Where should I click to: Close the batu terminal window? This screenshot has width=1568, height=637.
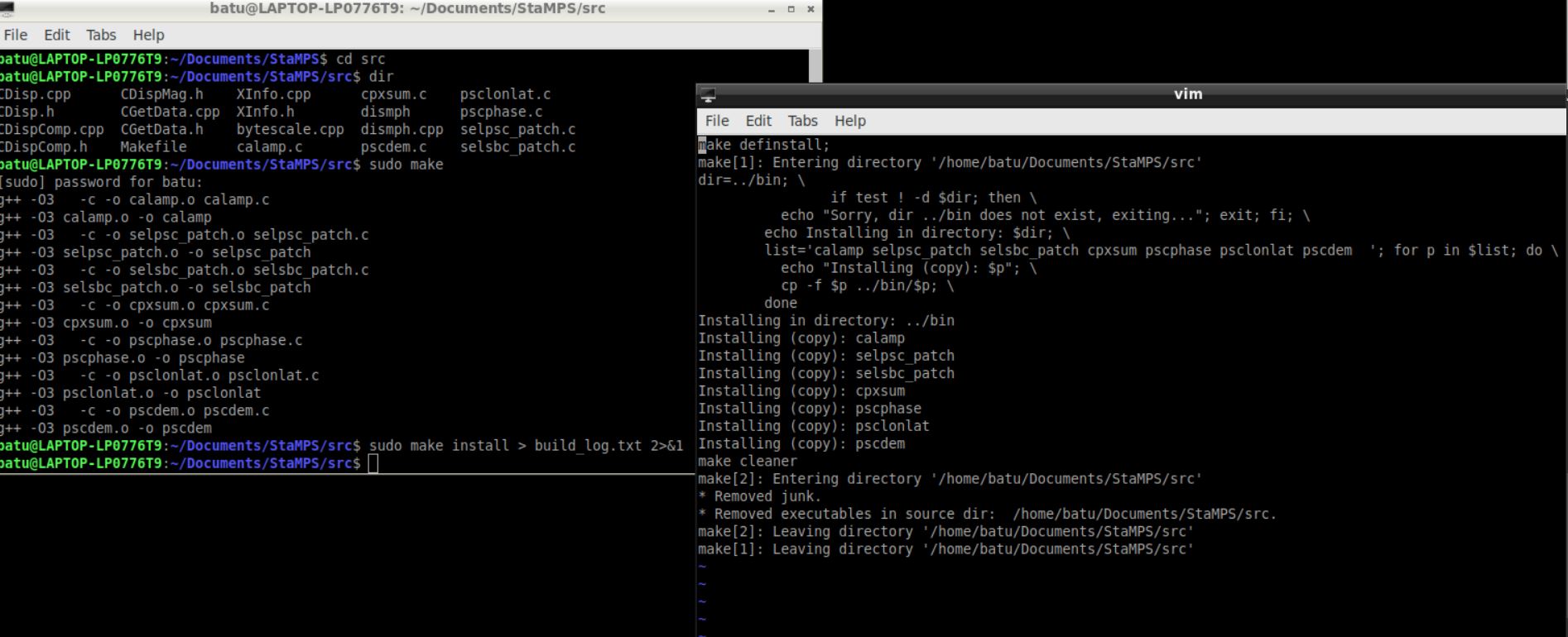pos(810,9)
